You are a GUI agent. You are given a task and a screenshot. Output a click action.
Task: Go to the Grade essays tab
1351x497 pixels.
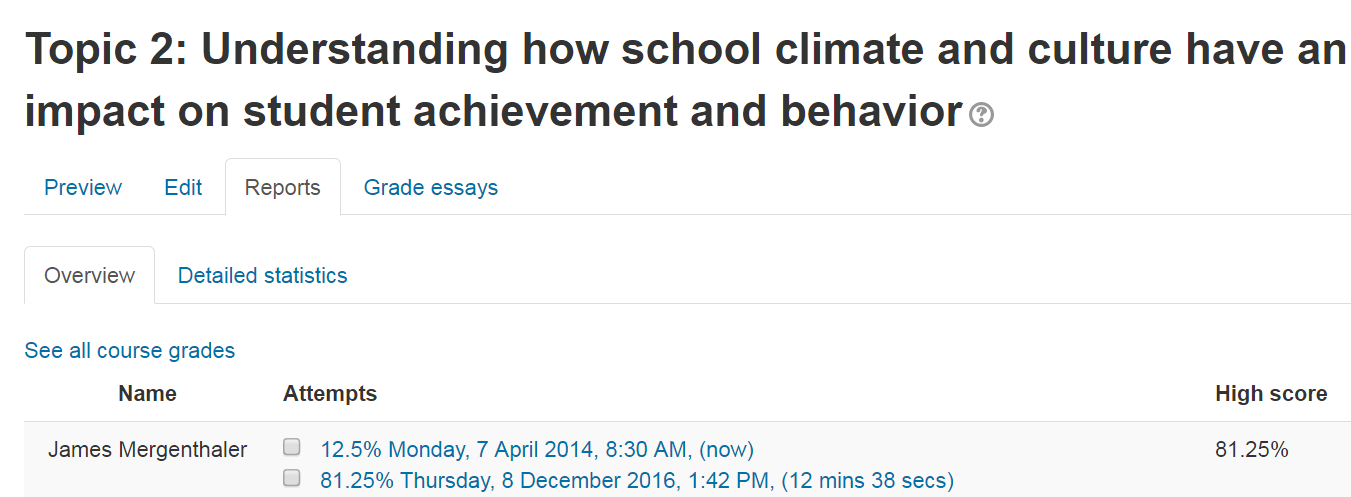[430, 187]
